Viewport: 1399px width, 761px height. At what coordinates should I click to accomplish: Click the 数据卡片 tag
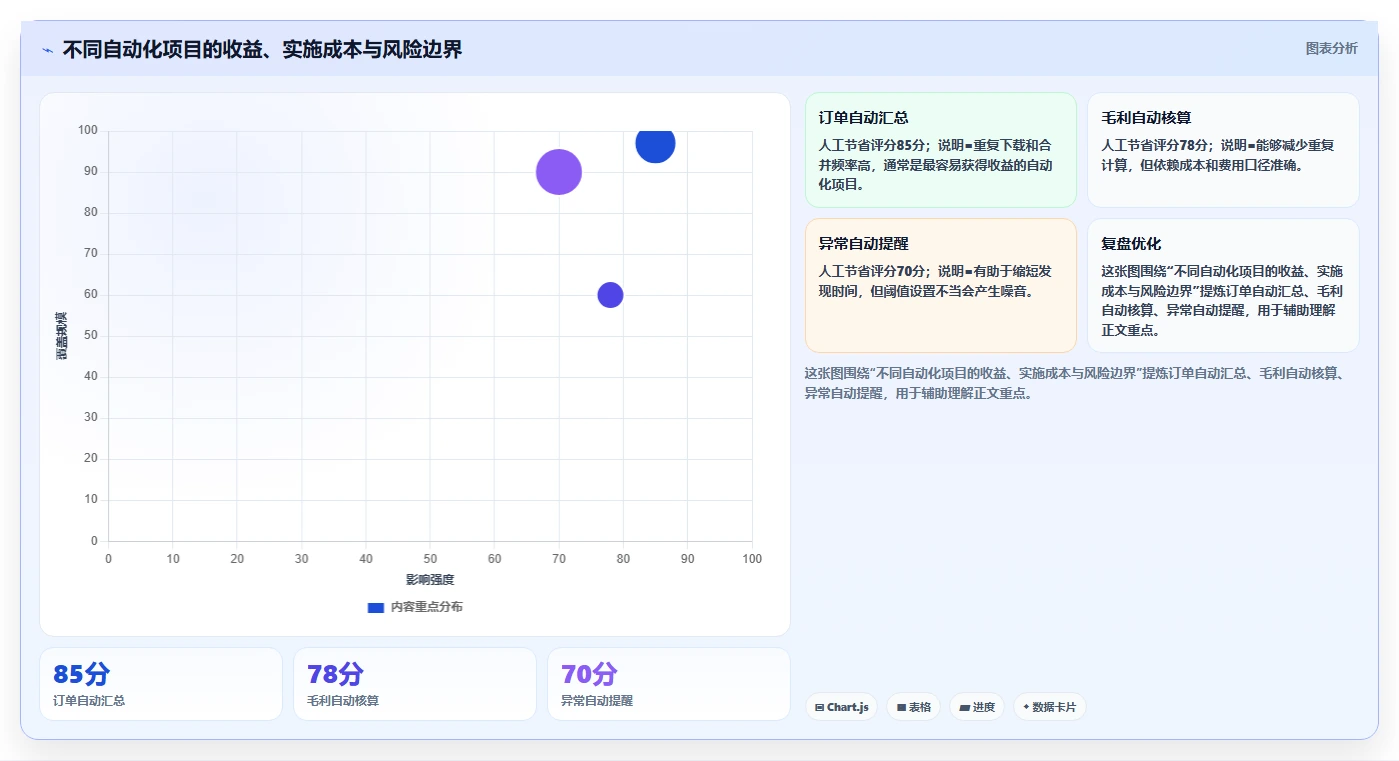click(x=1049, y=707)
